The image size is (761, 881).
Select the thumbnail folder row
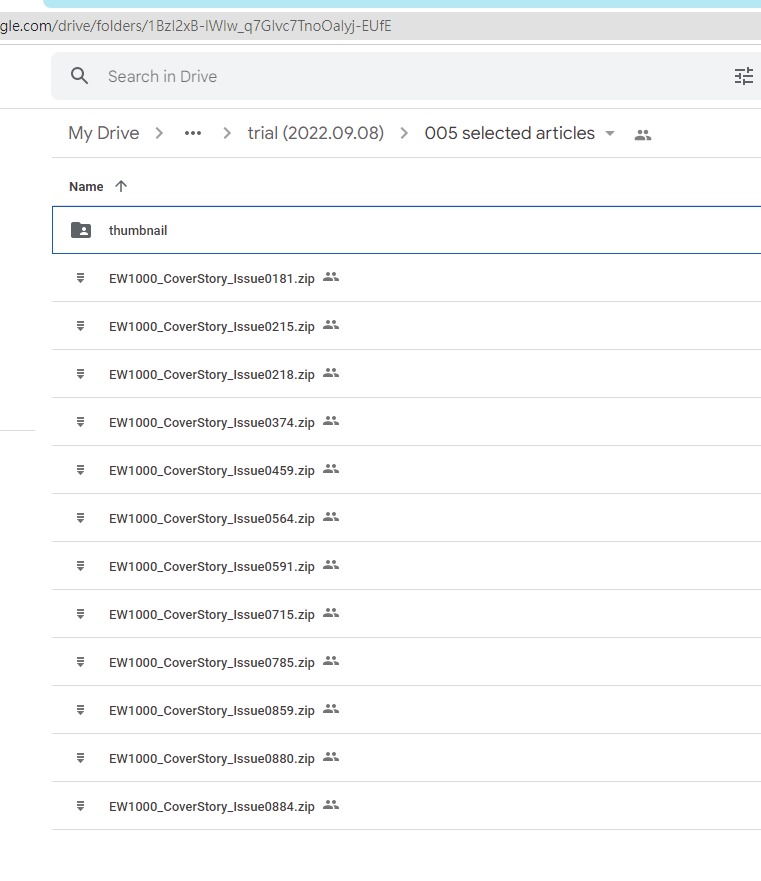click(x=400, y=230)
